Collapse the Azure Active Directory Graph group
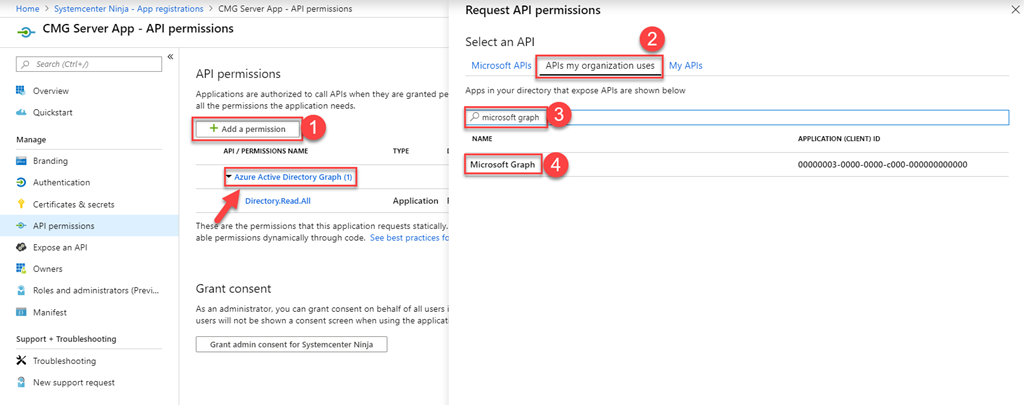Image resolution: width=1024 pixels, height=405 pixels. point(229,177)
